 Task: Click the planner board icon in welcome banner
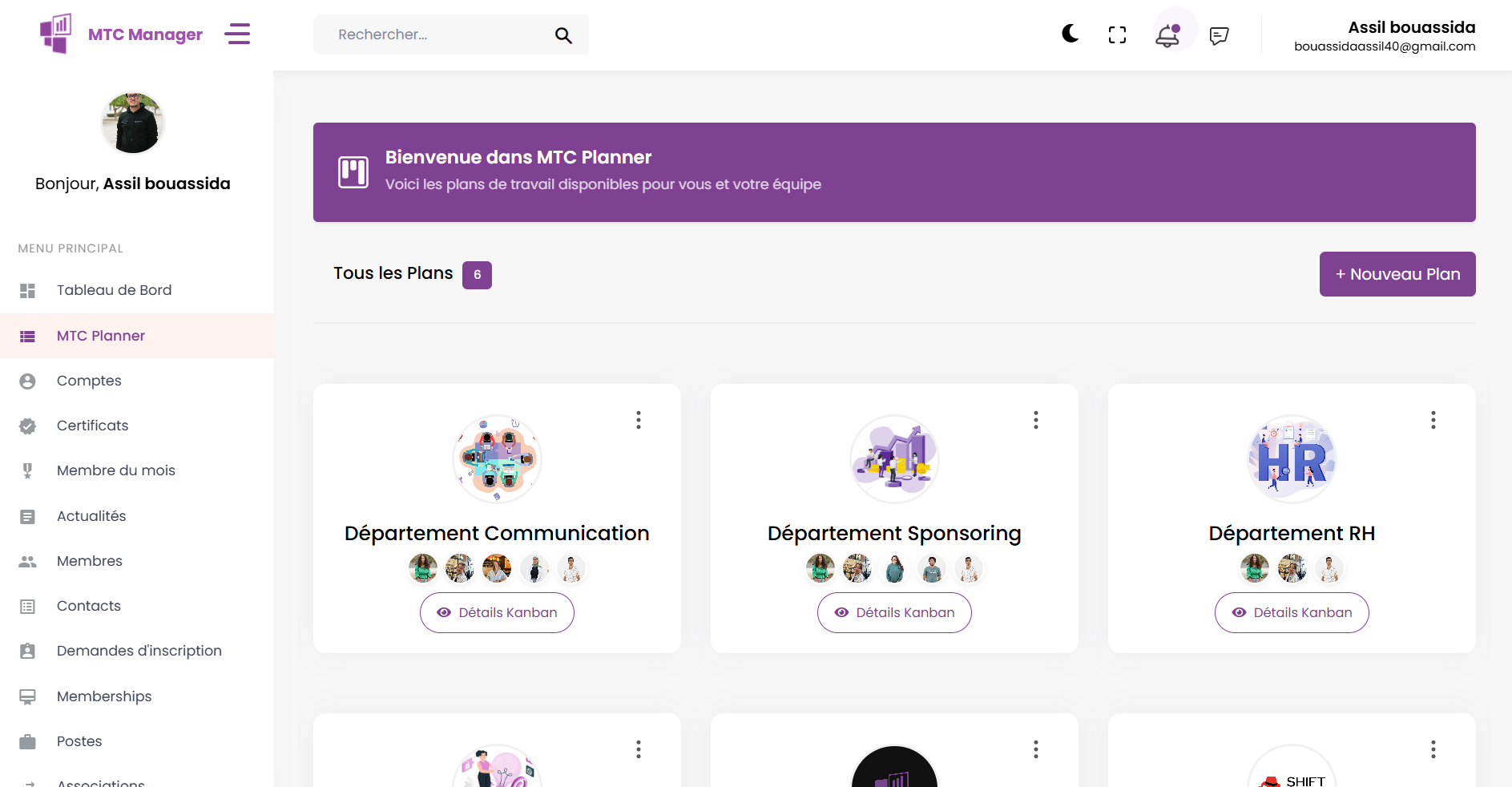pyautogui.click(x=353, y=172)
